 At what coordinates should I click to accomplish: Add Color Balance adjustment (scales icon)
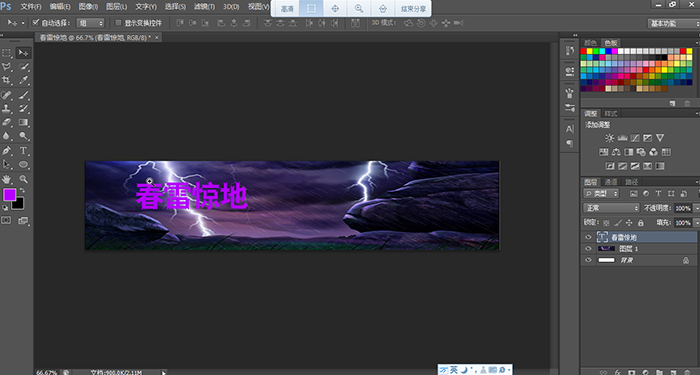616,152
